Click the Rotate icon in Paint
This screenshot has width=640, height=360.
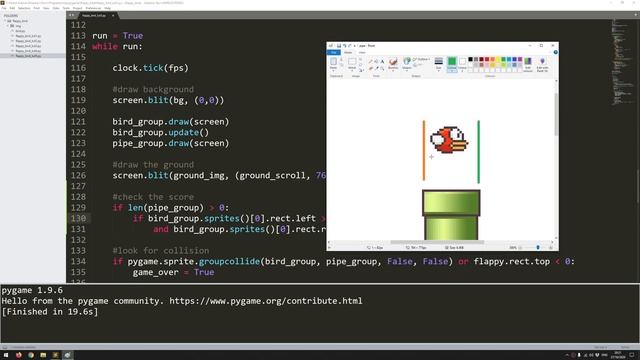(361, 70)
